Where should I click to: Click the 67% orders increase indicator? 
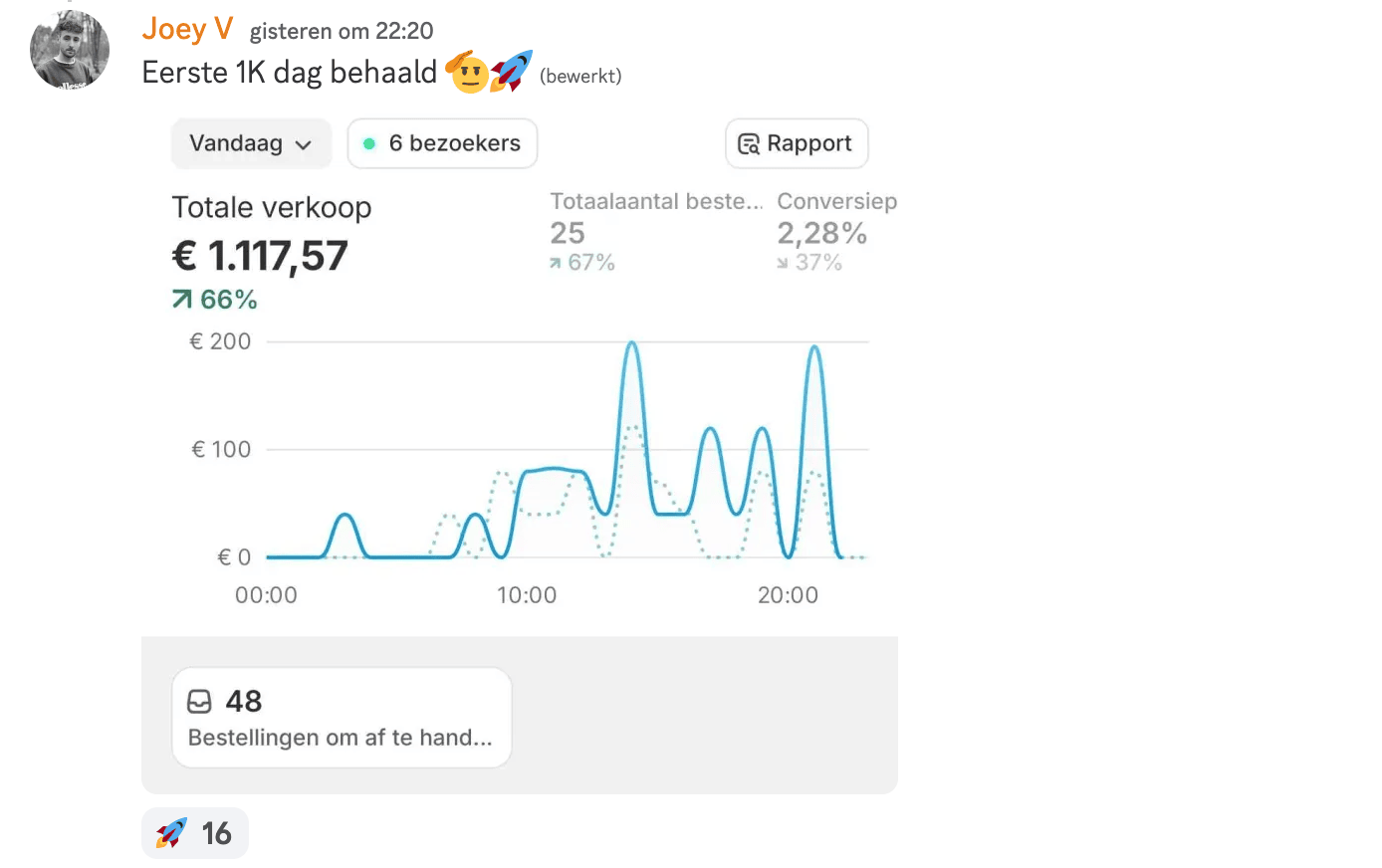pyautogui.click(x=582, y=263)
